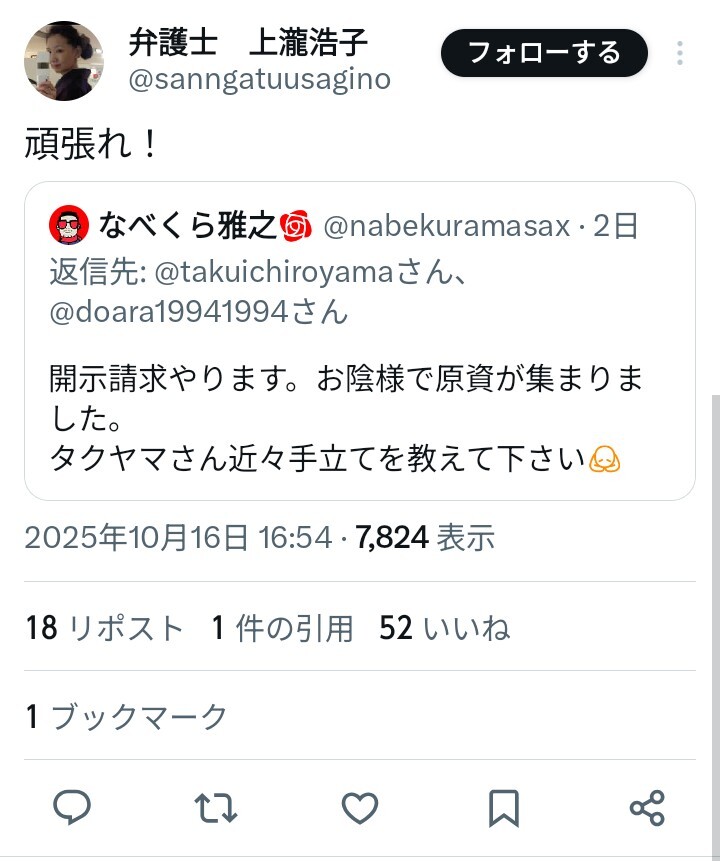720x861 pixels.
Task: Open the @doara19941994 mention link
Action: click(169, 312)
